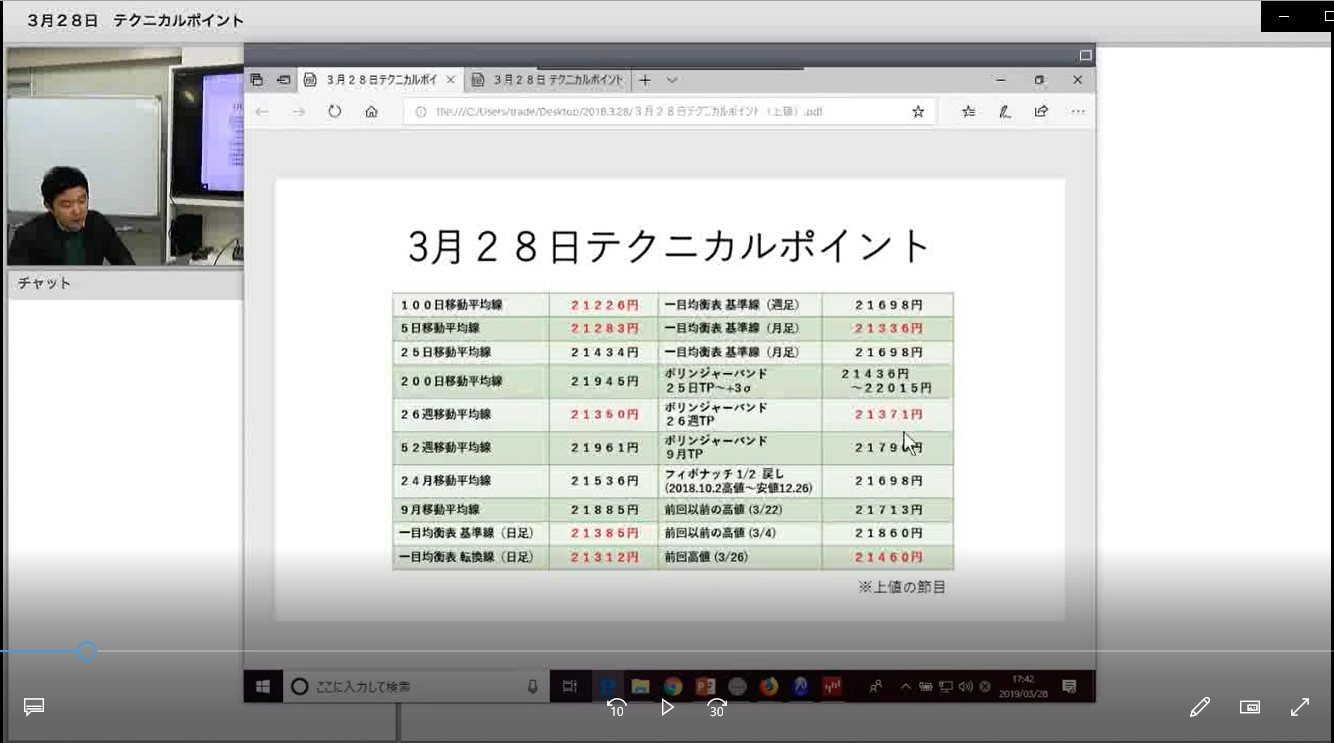
Task: Click the browser home icon
Action: pyautogui.click(x=371, y=111)
